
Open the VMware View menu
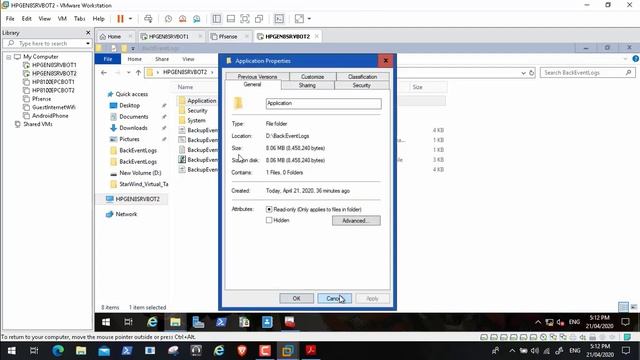pos(44,19)
